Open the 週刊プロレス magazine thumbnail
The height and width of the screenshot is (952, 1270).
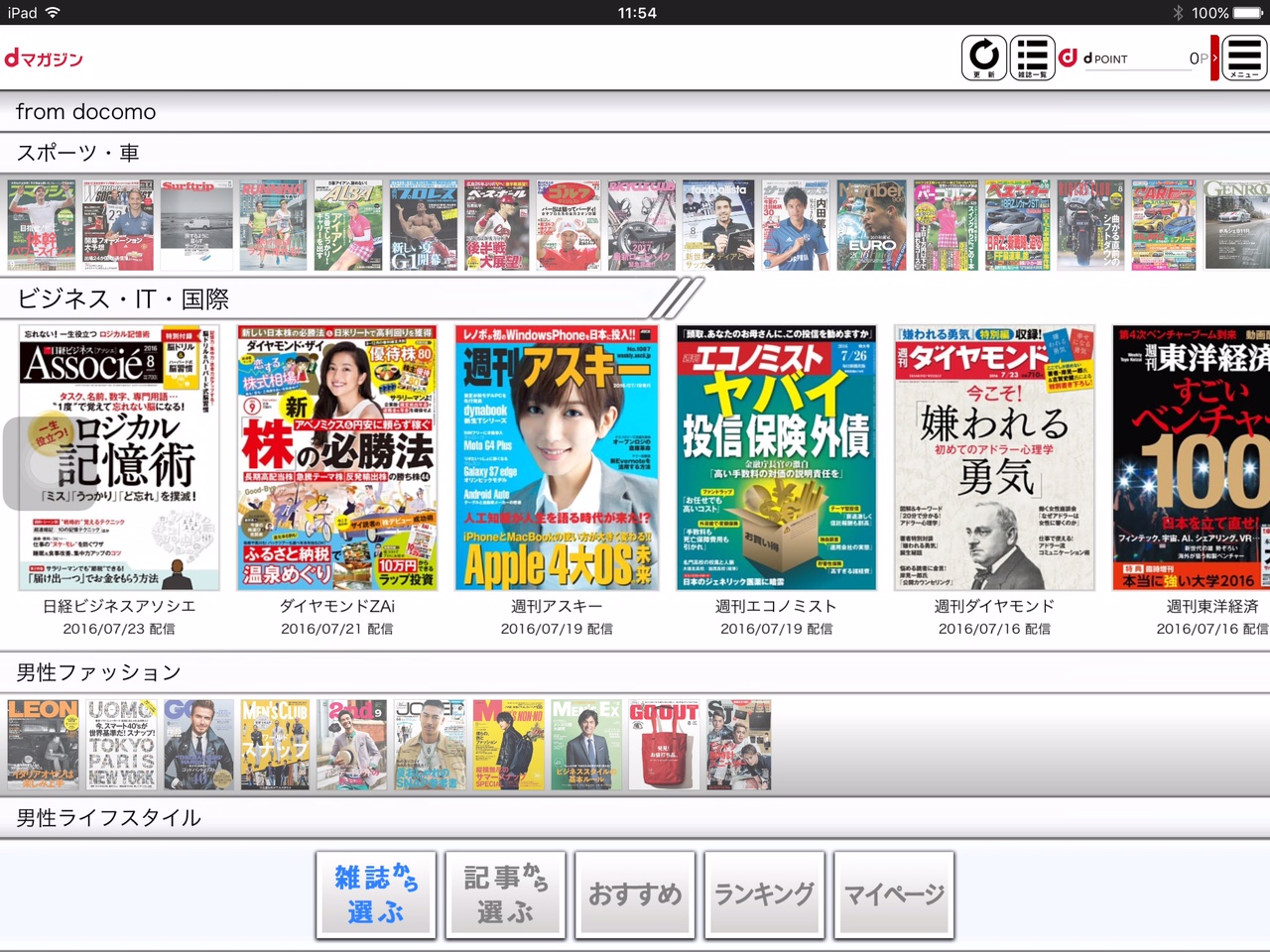click(424, 225)
